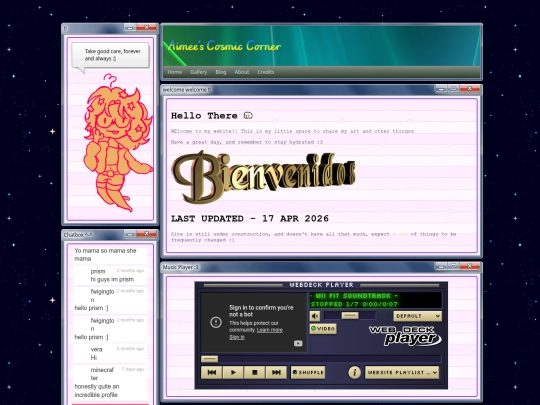Click prism's chat message 'hi guys im prism'
Viewport: 540px width, 405px height.
click(x=112, y=279)
